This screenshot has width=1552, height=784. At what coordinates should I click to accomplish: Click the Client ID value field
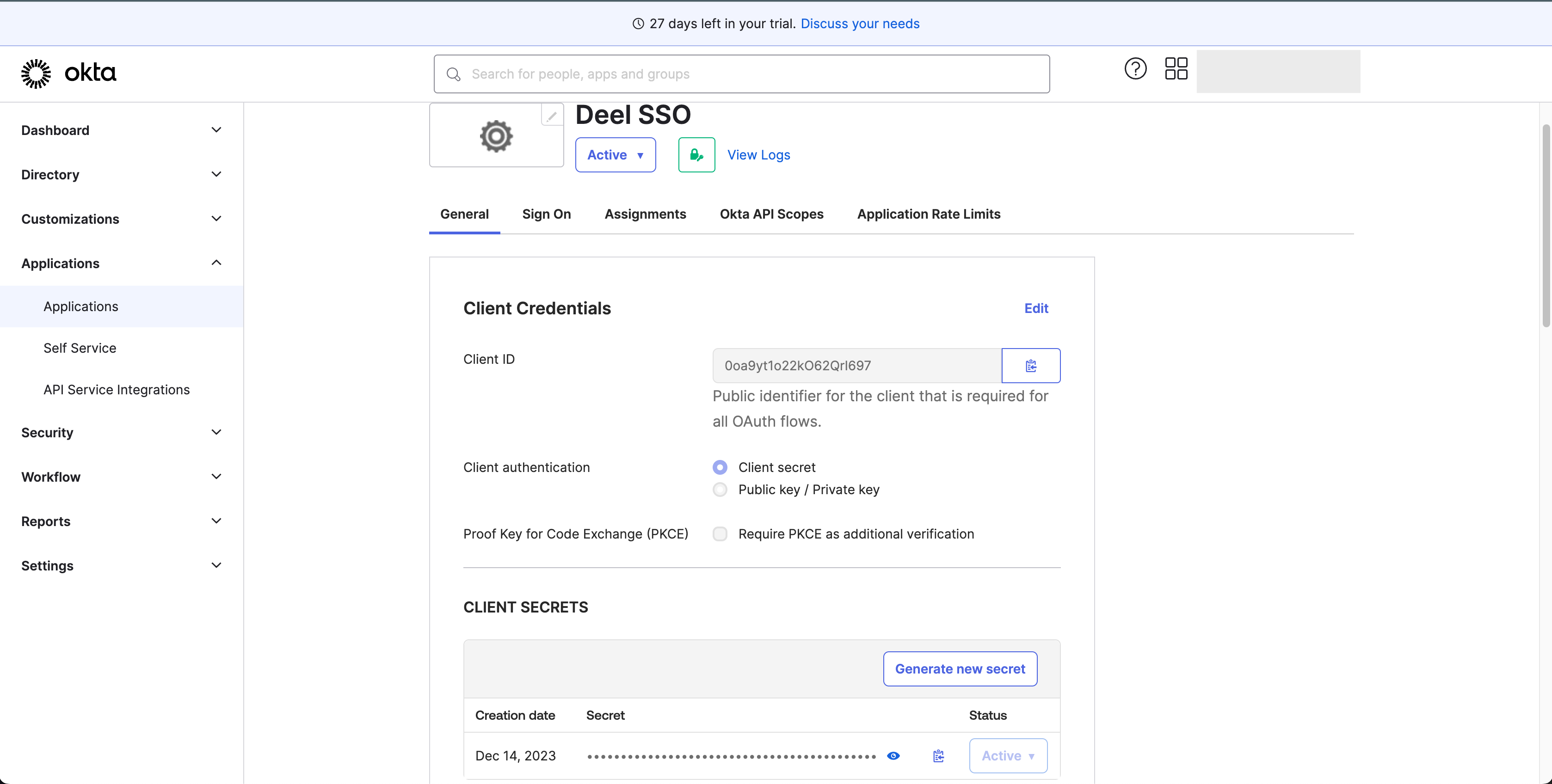(857, 366)
